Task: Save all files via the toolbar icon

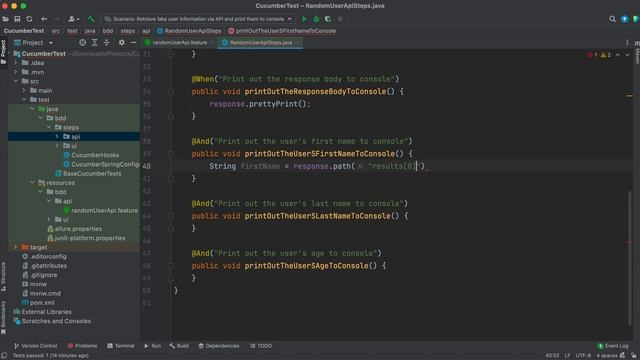Action: pyautogui.click(x=17, y=19)
